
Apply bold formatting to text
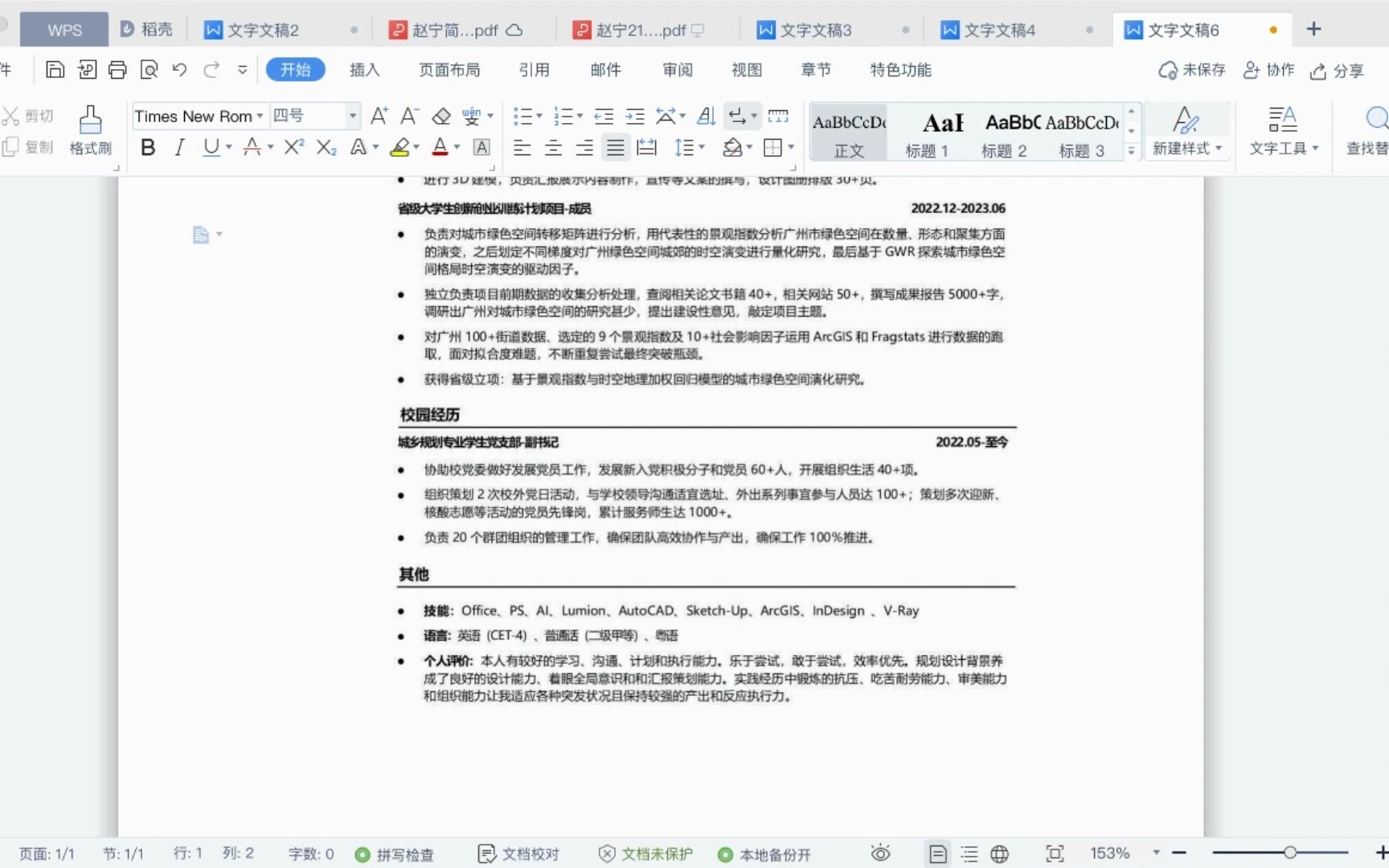coord(148,147)
